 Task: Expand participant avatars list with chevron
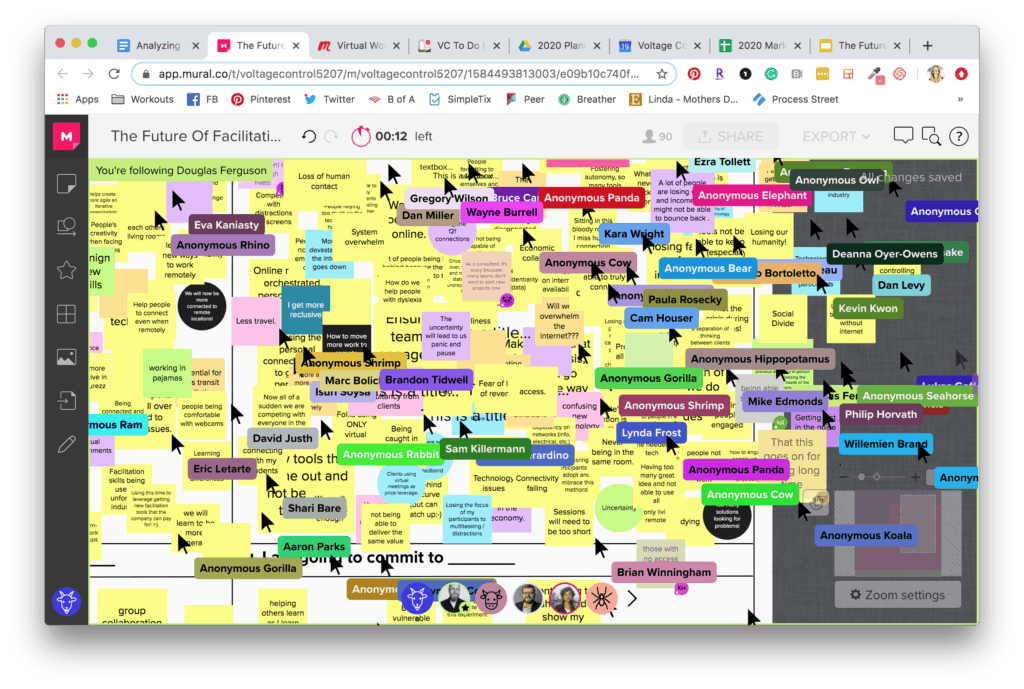[632, 598]
